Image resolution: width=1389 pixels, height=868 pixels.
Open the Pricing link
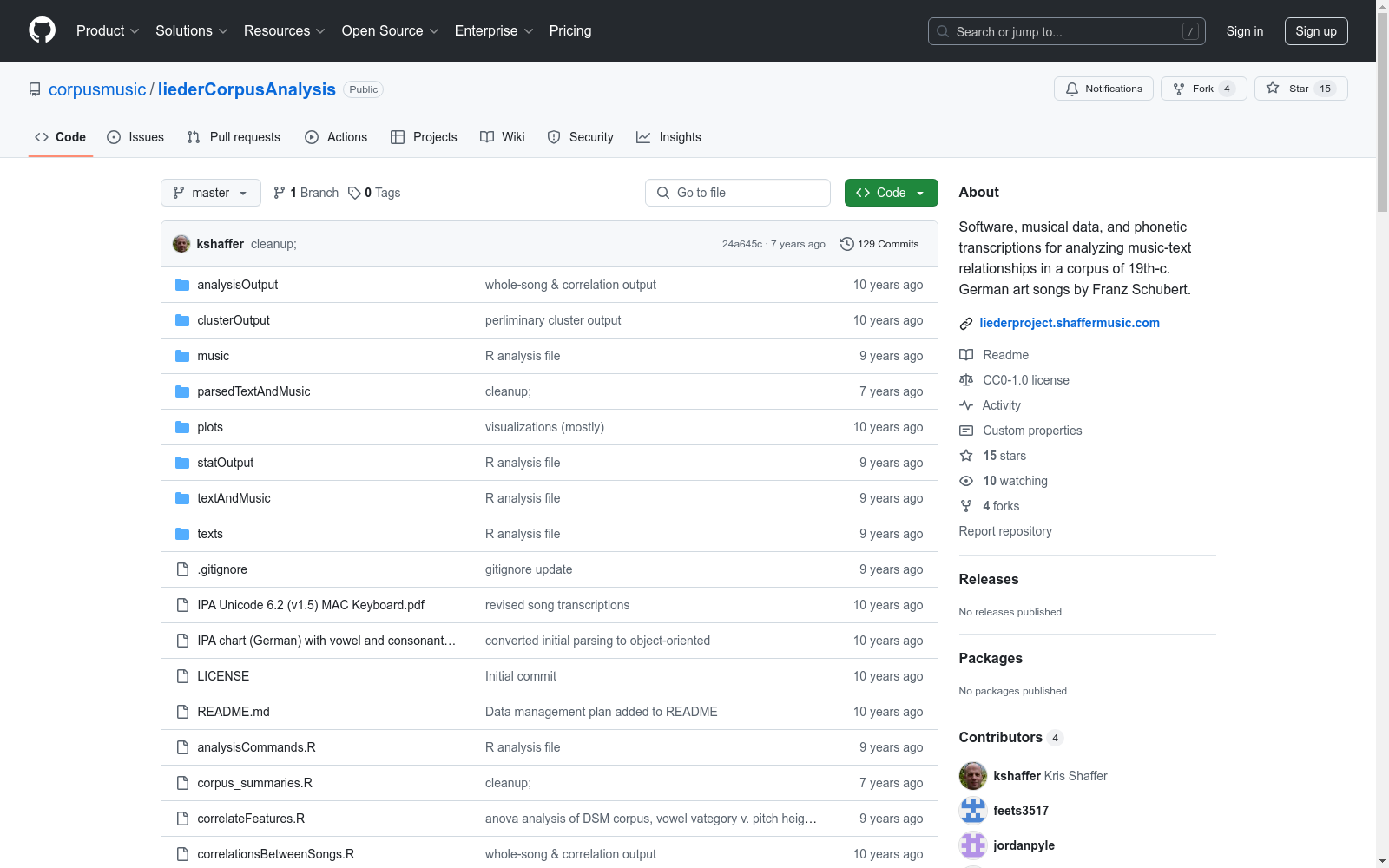pos(570,31)
